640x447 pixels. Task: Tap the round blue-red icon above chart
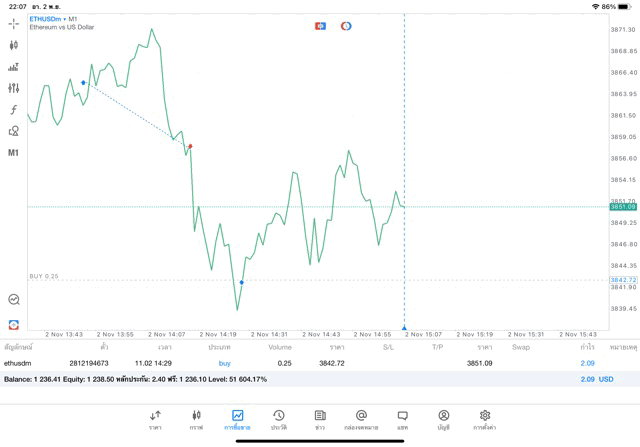click(346, 26)
